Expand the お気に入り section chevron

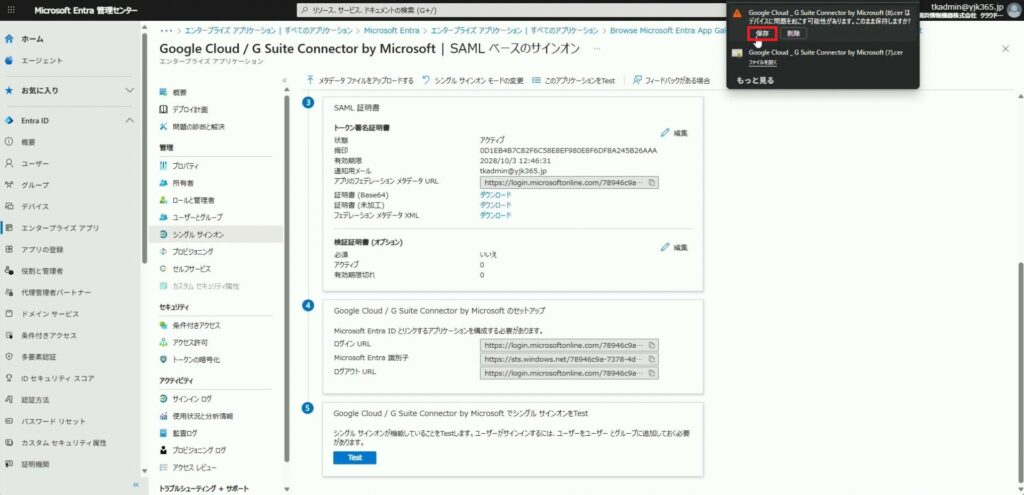(x=129, y=90)
